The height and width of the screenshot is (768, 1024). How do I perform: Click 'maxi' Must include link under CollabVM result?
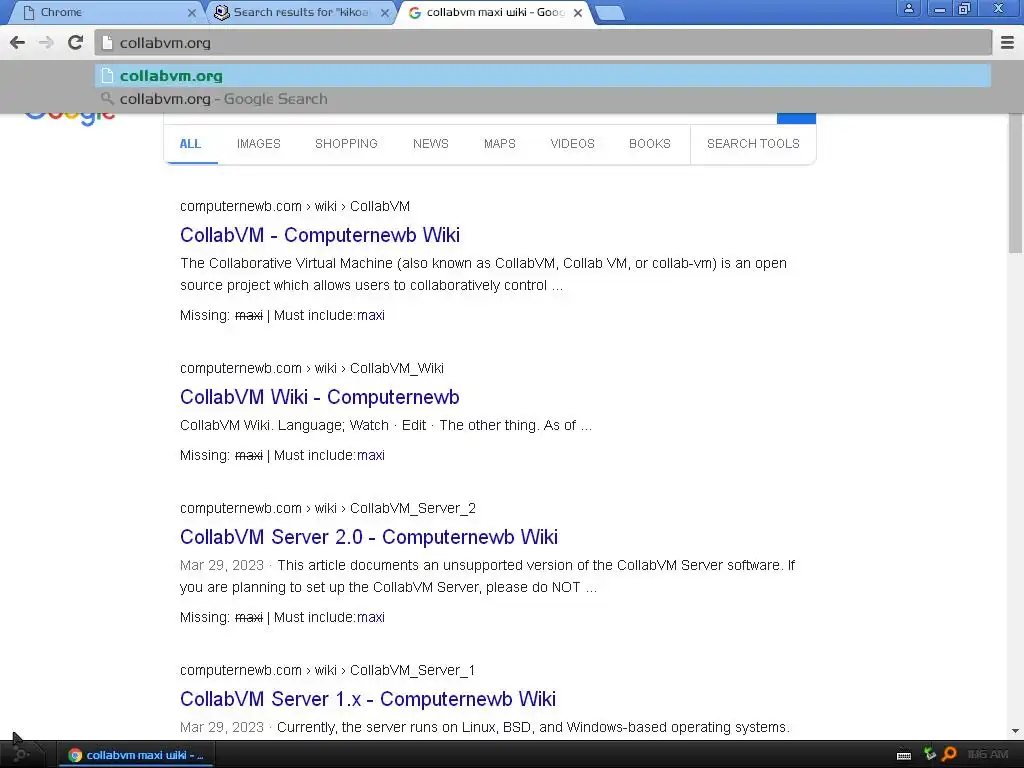371,315
